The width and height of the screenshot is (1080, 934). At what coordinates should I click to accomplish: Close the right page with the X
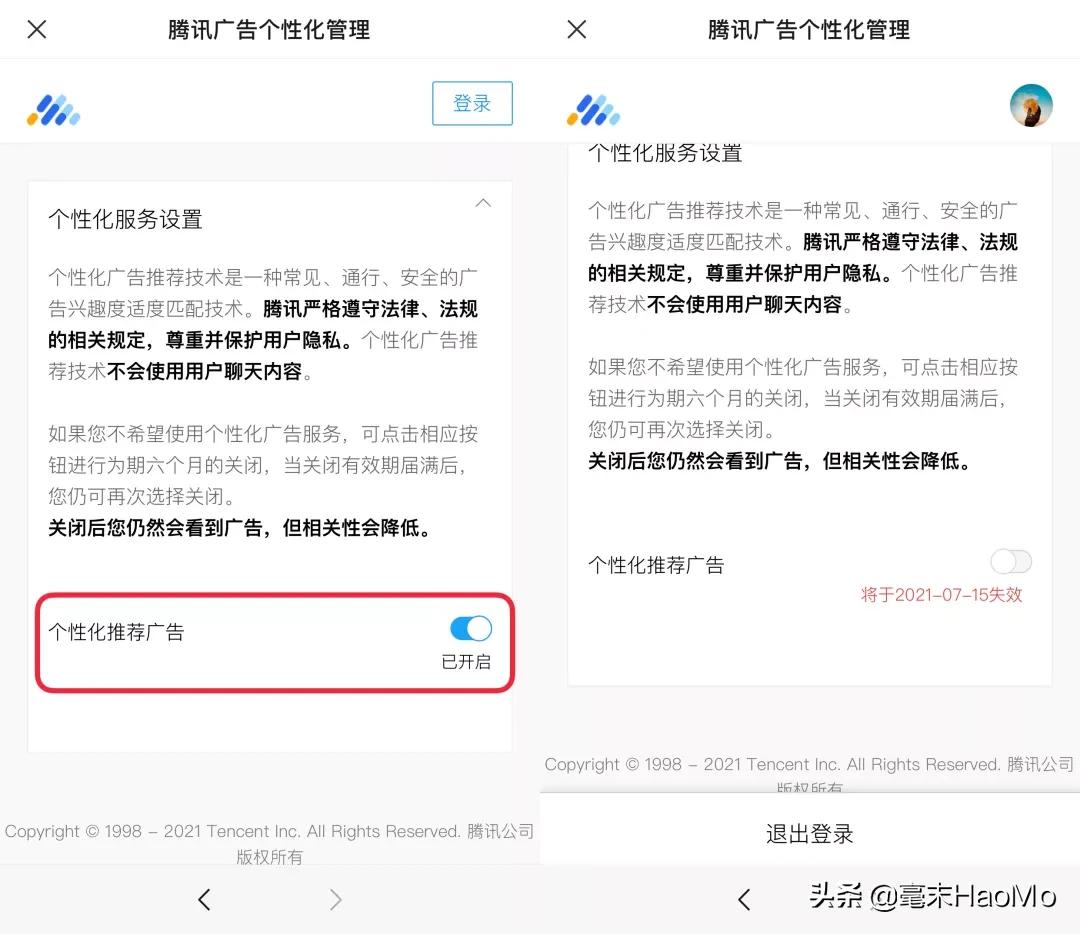point(576,29)
